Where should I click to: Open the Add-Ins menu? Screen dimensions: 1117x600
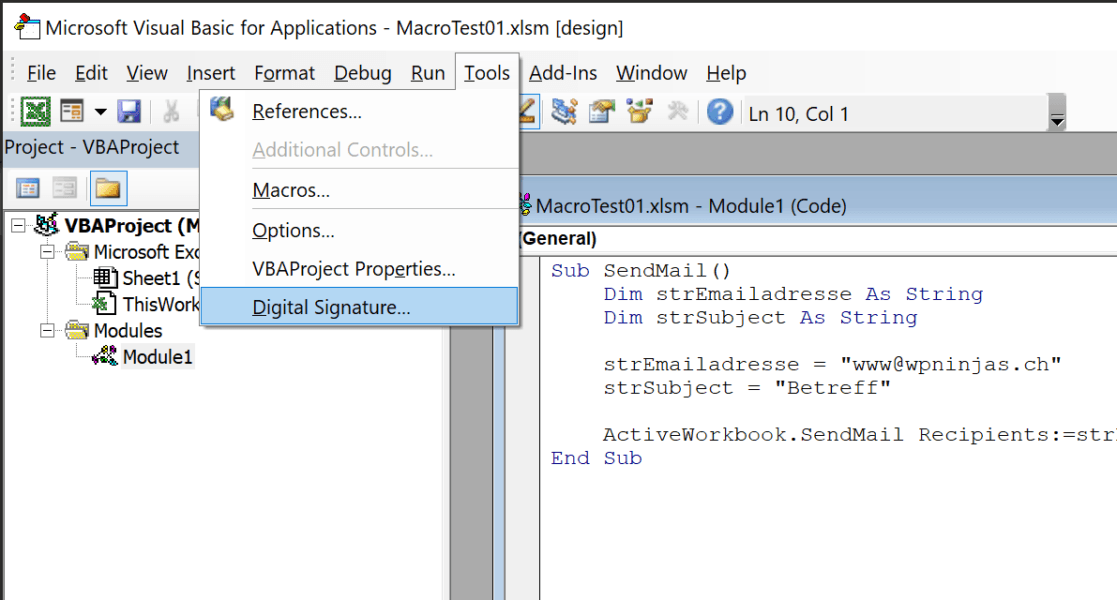[563, 73]
